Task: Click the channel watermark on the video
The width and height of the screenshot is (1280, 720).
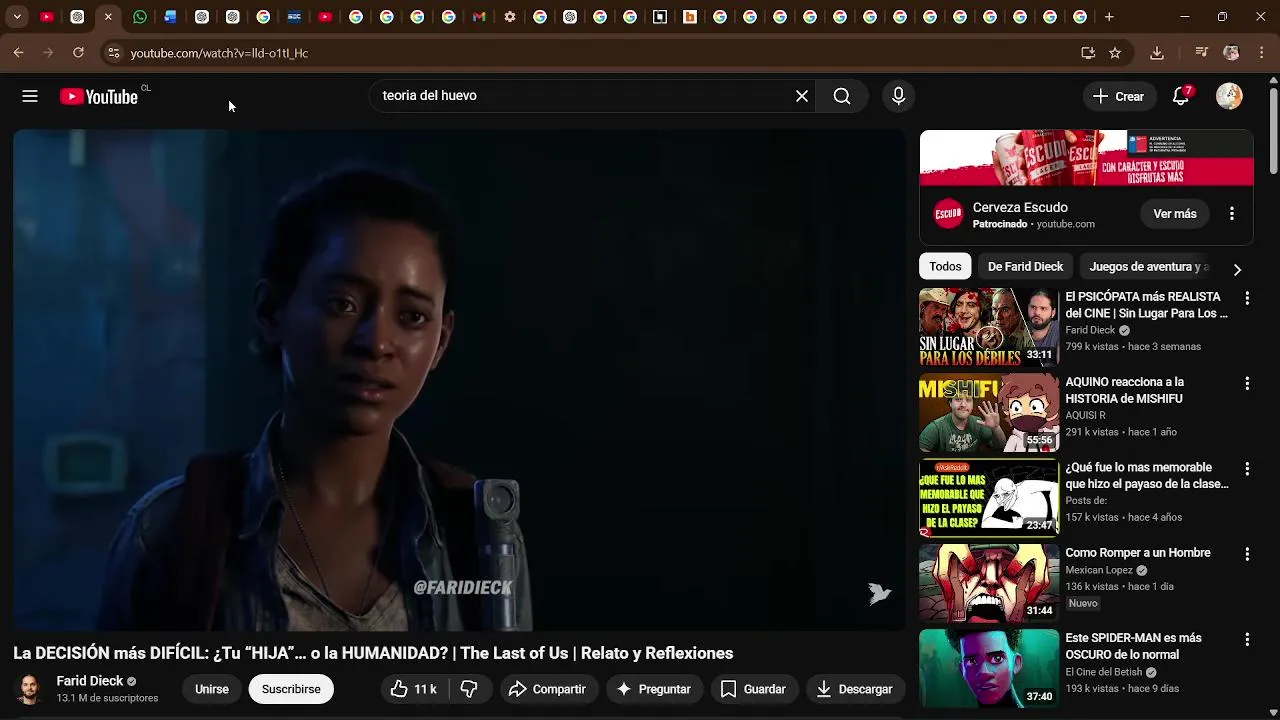Action: 879,593
